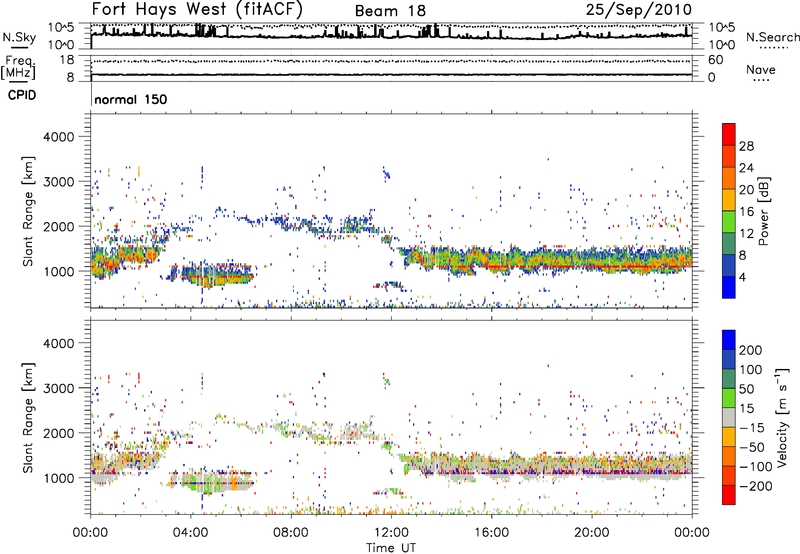This screenshot has height=554, width=800.
Task: Click the '04:00' time axis tick label
Action: pos(191,533)
